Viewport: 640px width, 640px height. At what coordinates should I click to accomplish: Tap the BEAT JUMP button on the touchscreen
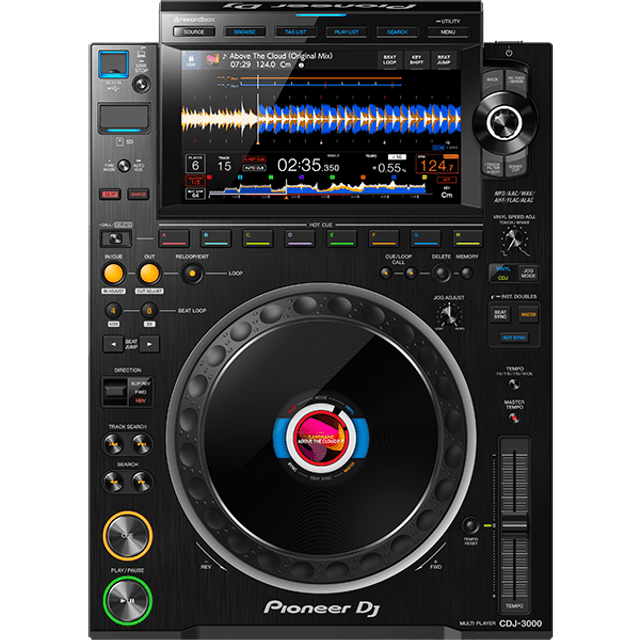(x=444, y=60)
